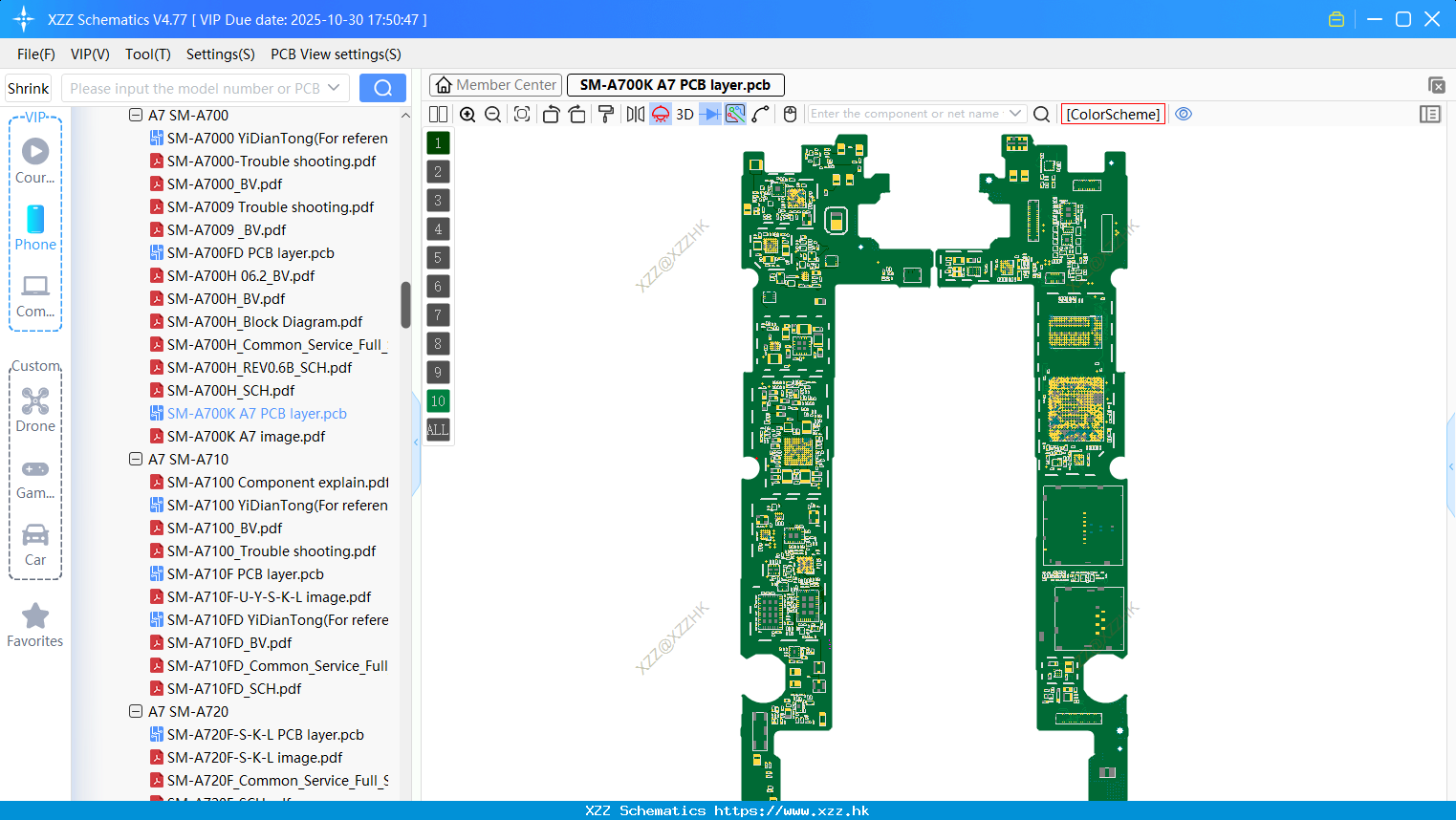Open the VIP(V) menu
The width and height of the screenshot is (1456, 820).
tap(90, 54)
